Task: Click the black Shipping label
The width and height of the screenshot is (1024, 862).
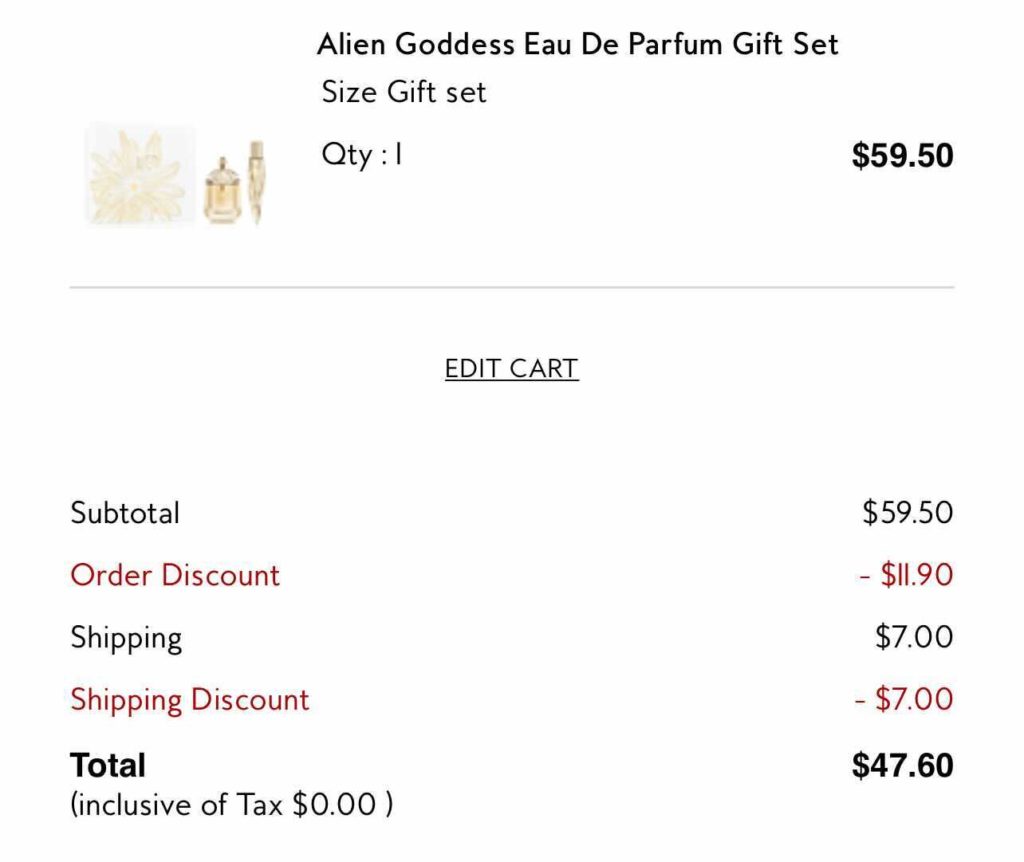Action: 126,638
